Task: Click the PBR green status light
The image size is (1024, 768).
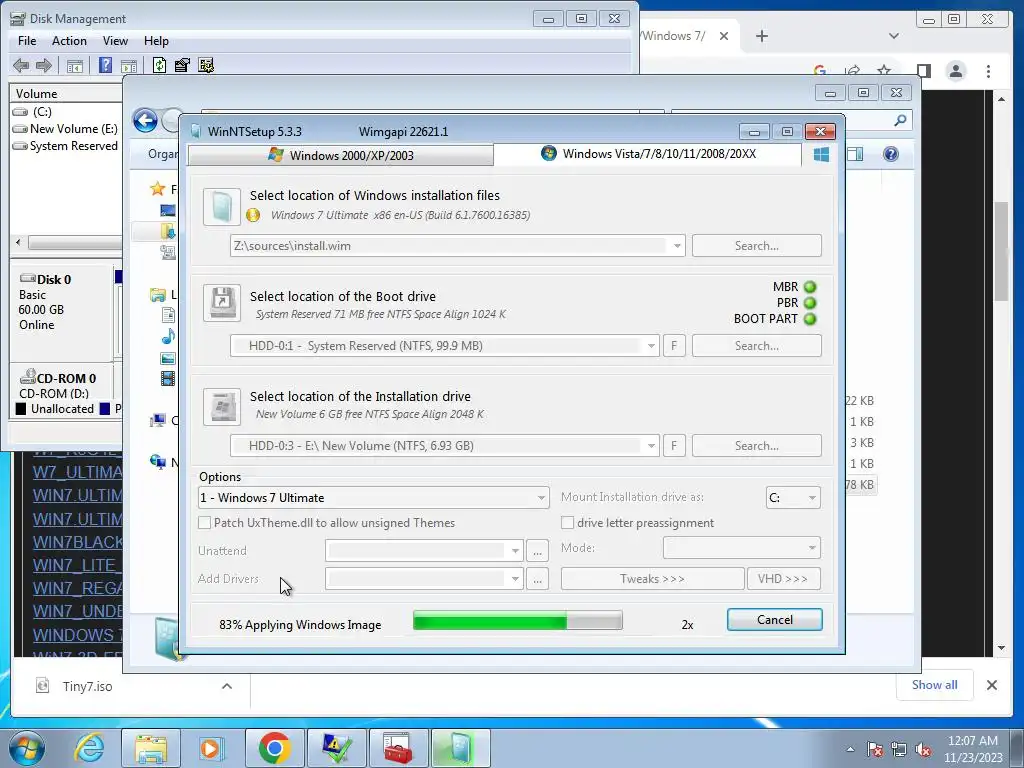Action: [810, 303]
